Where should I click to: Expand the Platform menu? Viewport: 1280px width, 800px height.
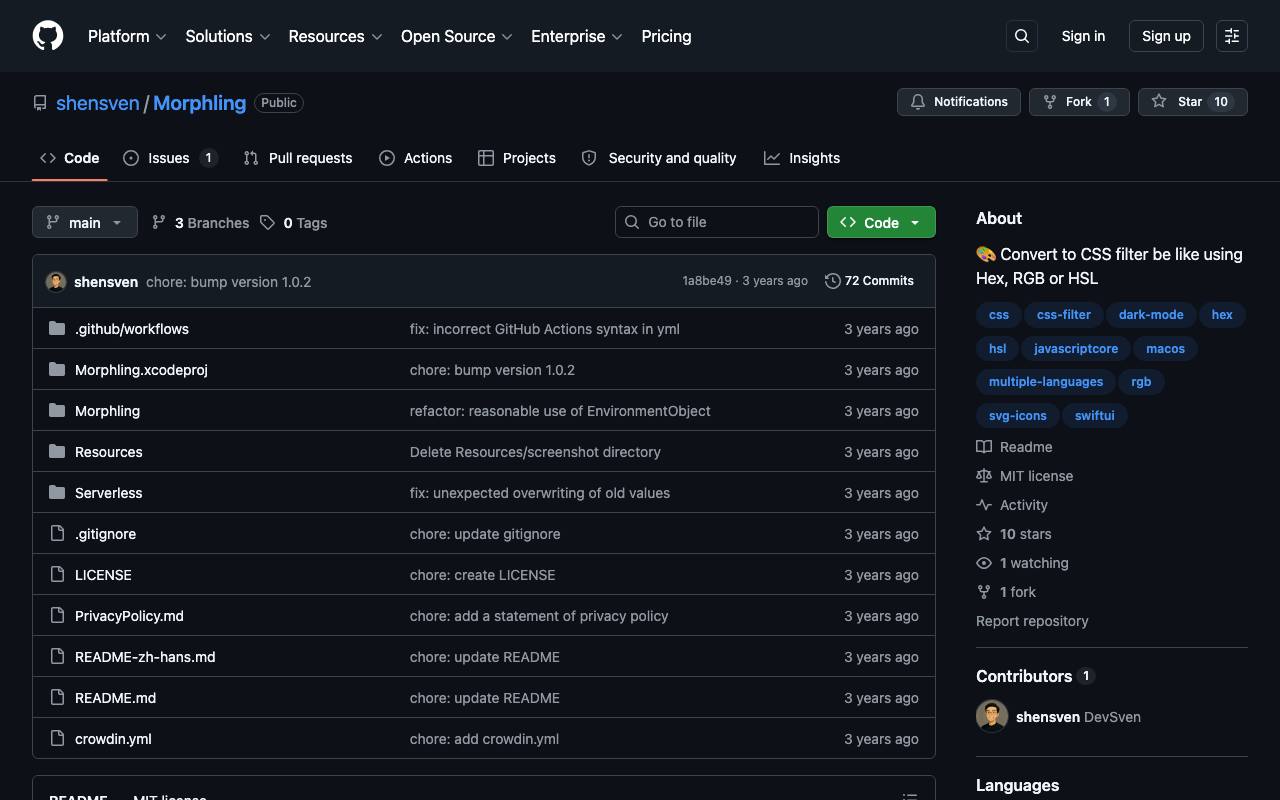(x=127, y=36)
